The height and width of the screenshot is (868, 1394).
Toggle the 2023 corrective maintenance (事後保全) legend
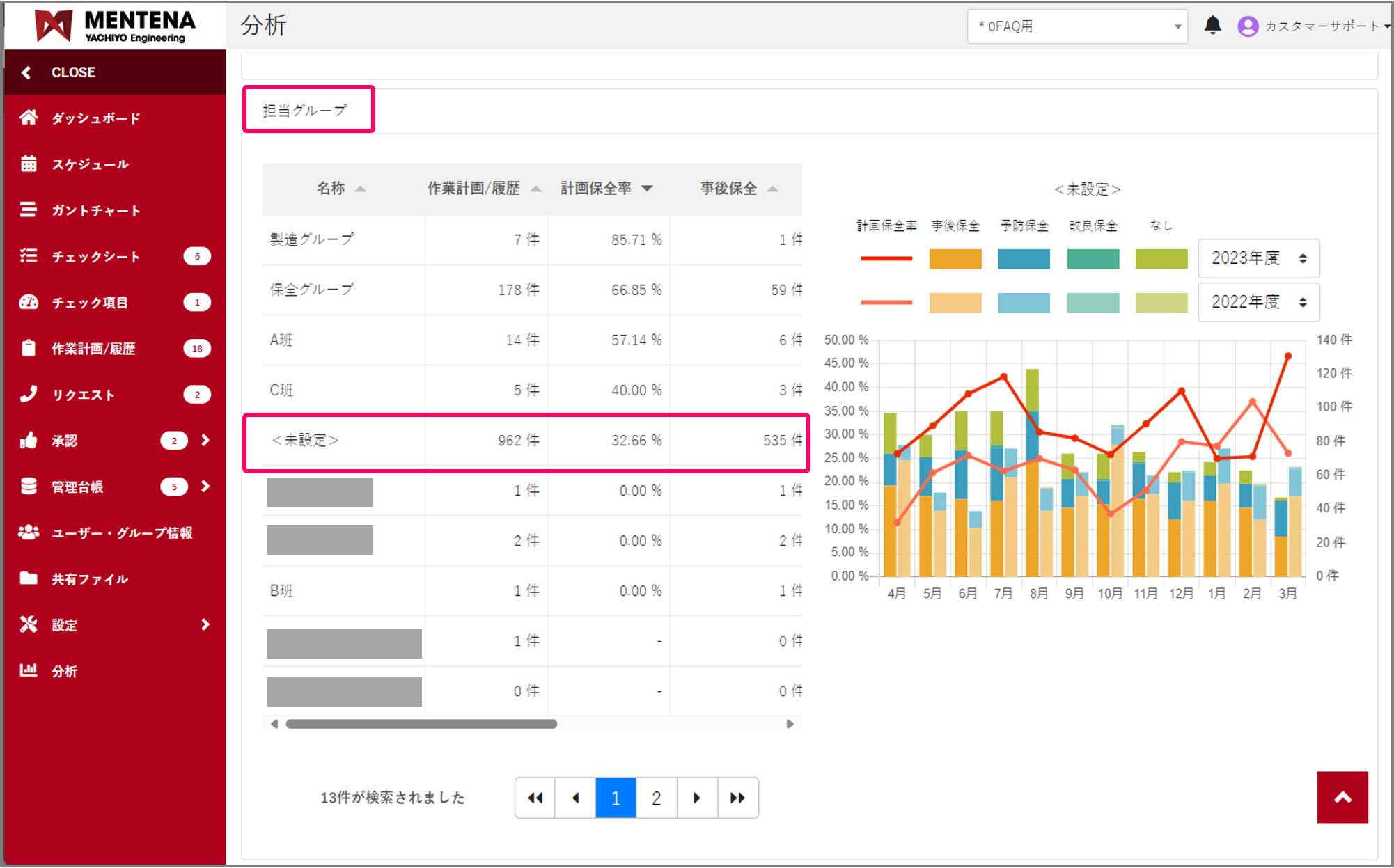point(955,259)
